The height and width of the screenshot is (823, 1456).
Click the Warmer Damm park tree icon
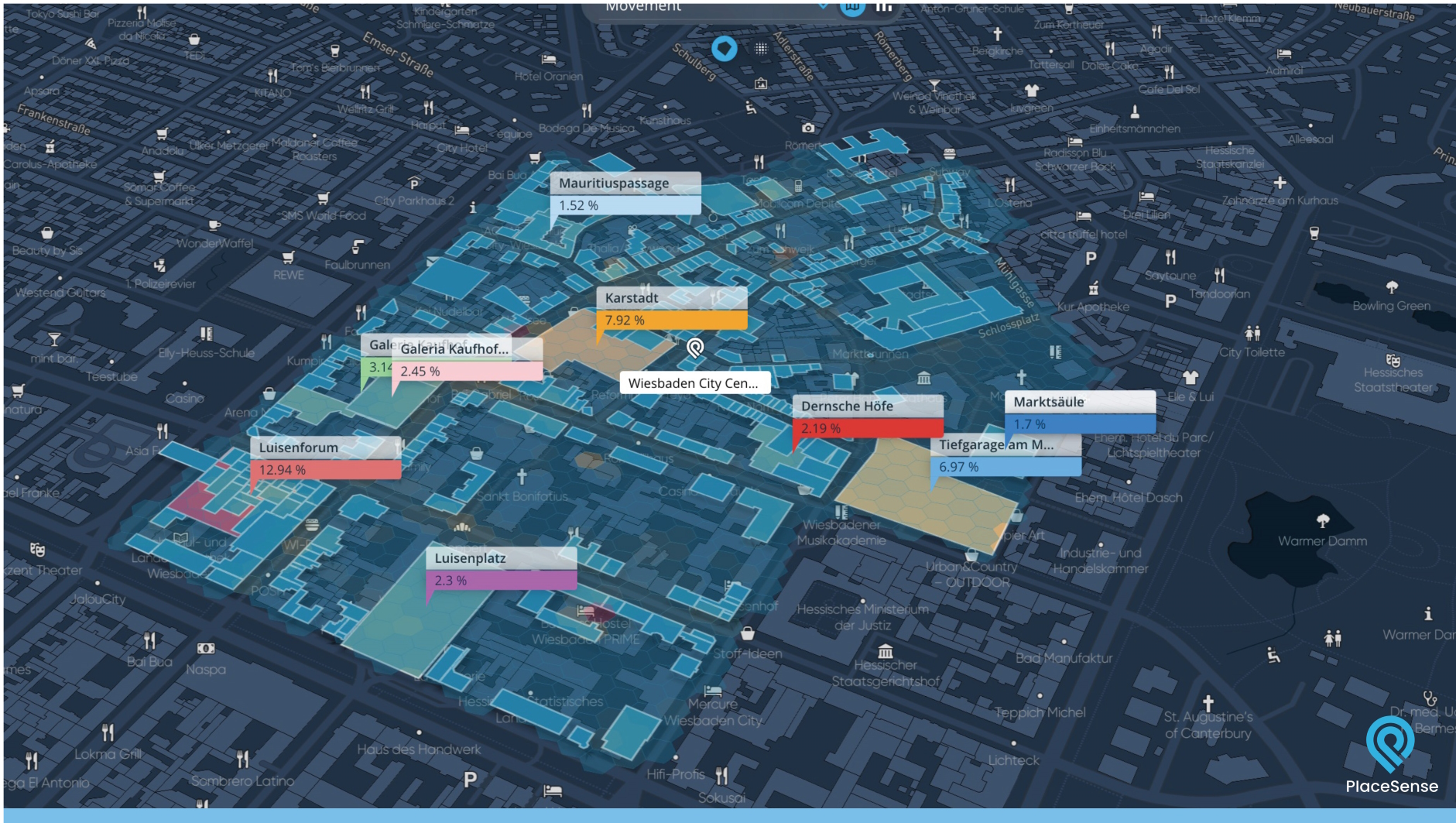[x=1323, y=520]
